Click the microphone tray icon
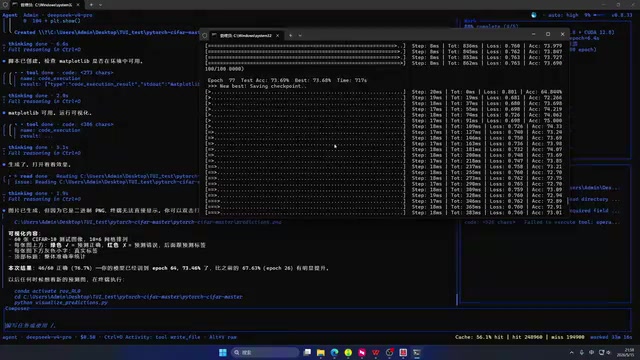Image resolution: width=640 pixels, height=360 pixels. pyautogui.click(x=582, y=352)
